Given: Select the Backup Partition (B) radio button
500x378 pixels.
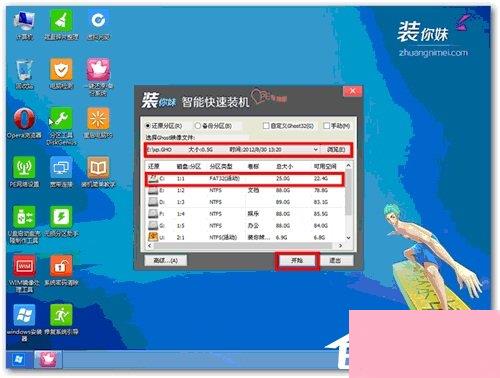Looking at the screenshot, I should (197, 126).
